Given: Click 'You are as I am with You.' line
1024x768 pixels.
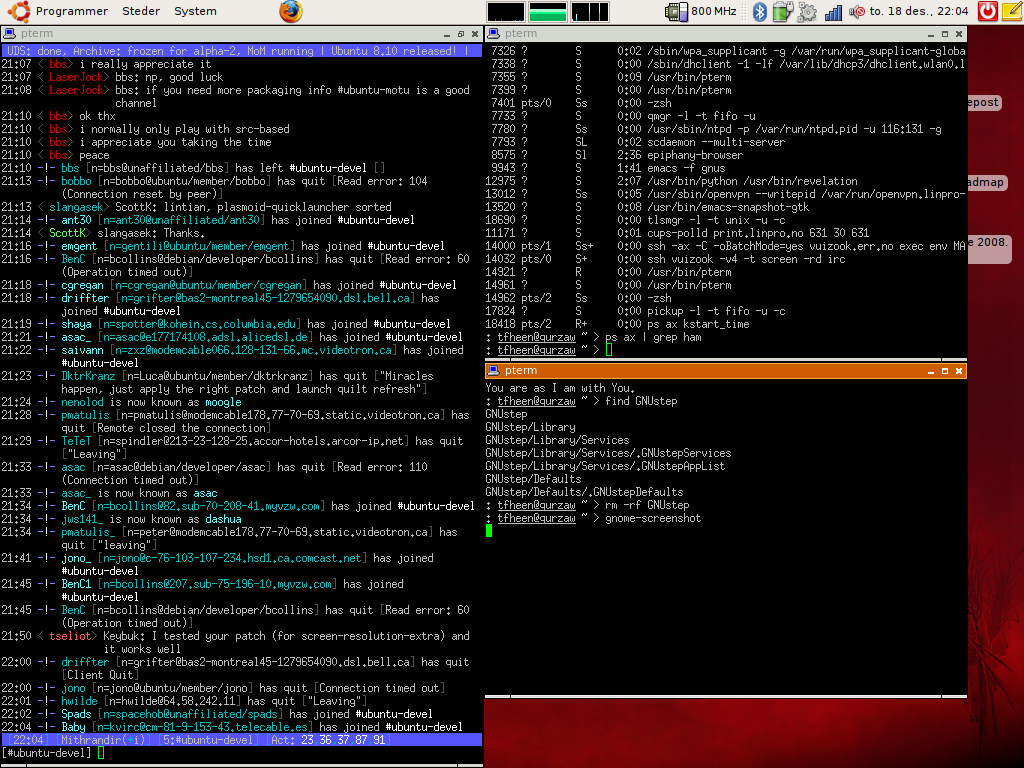Looking at the screenshot, I should coord(560,388).
